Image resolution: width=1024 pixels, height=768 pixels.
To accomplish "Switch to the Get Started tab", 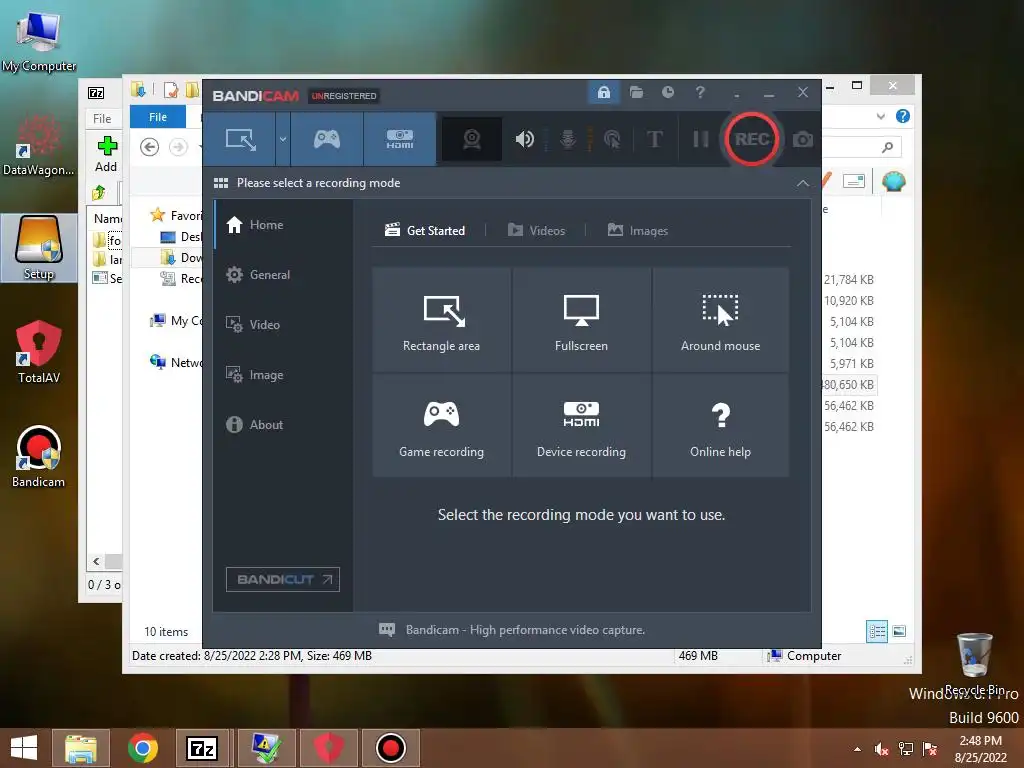I will coord(425,231).
